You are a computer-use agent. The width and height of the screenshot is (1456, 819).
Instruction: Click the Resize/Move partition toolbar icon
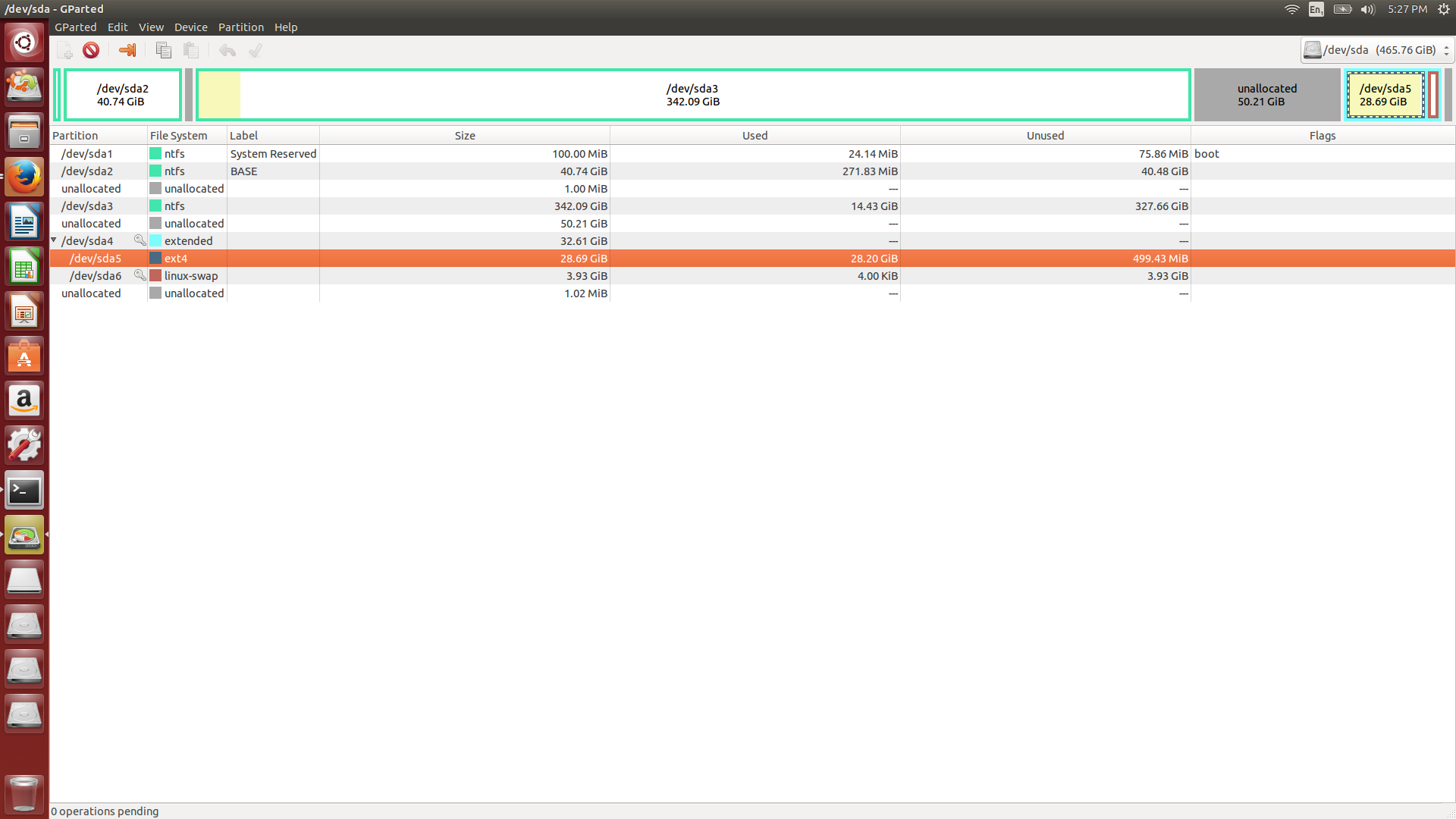click(127, 51)
